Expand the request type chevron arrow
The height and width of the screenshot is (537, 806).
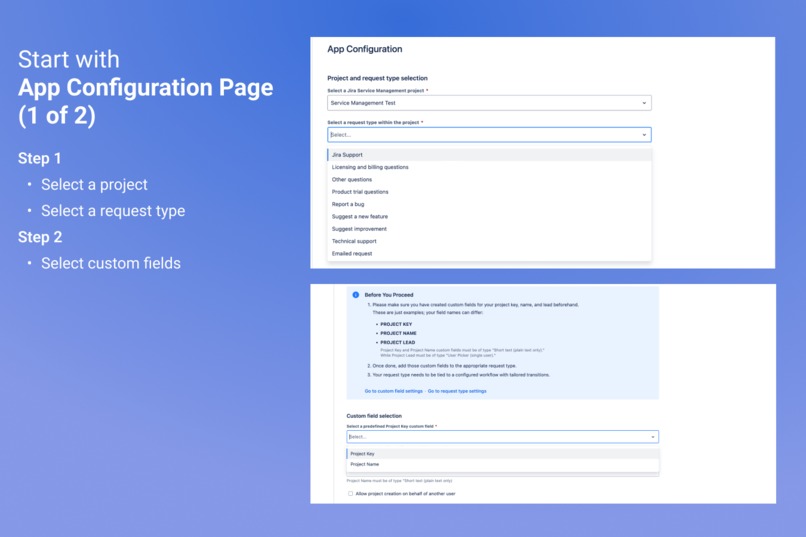click(644, 135)
